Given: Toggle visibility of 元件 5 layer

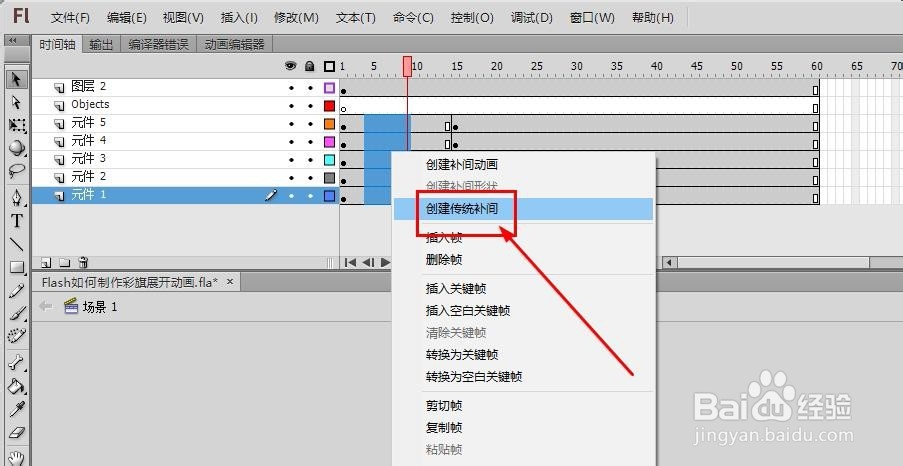Looking at the screenshot, I should (x=291, y=124).
